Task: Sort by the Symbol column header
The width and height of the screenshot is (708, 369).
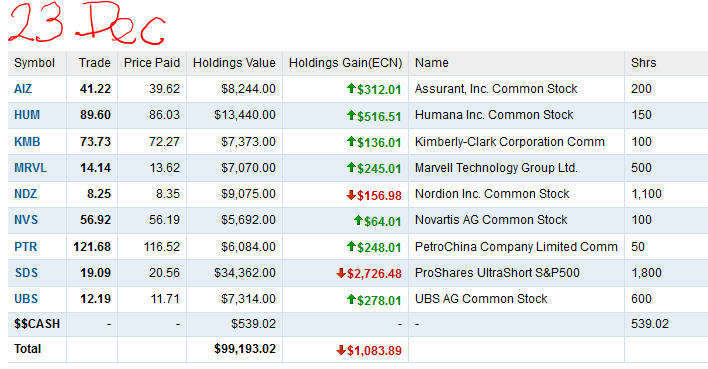Action: [x=34, y=63]
